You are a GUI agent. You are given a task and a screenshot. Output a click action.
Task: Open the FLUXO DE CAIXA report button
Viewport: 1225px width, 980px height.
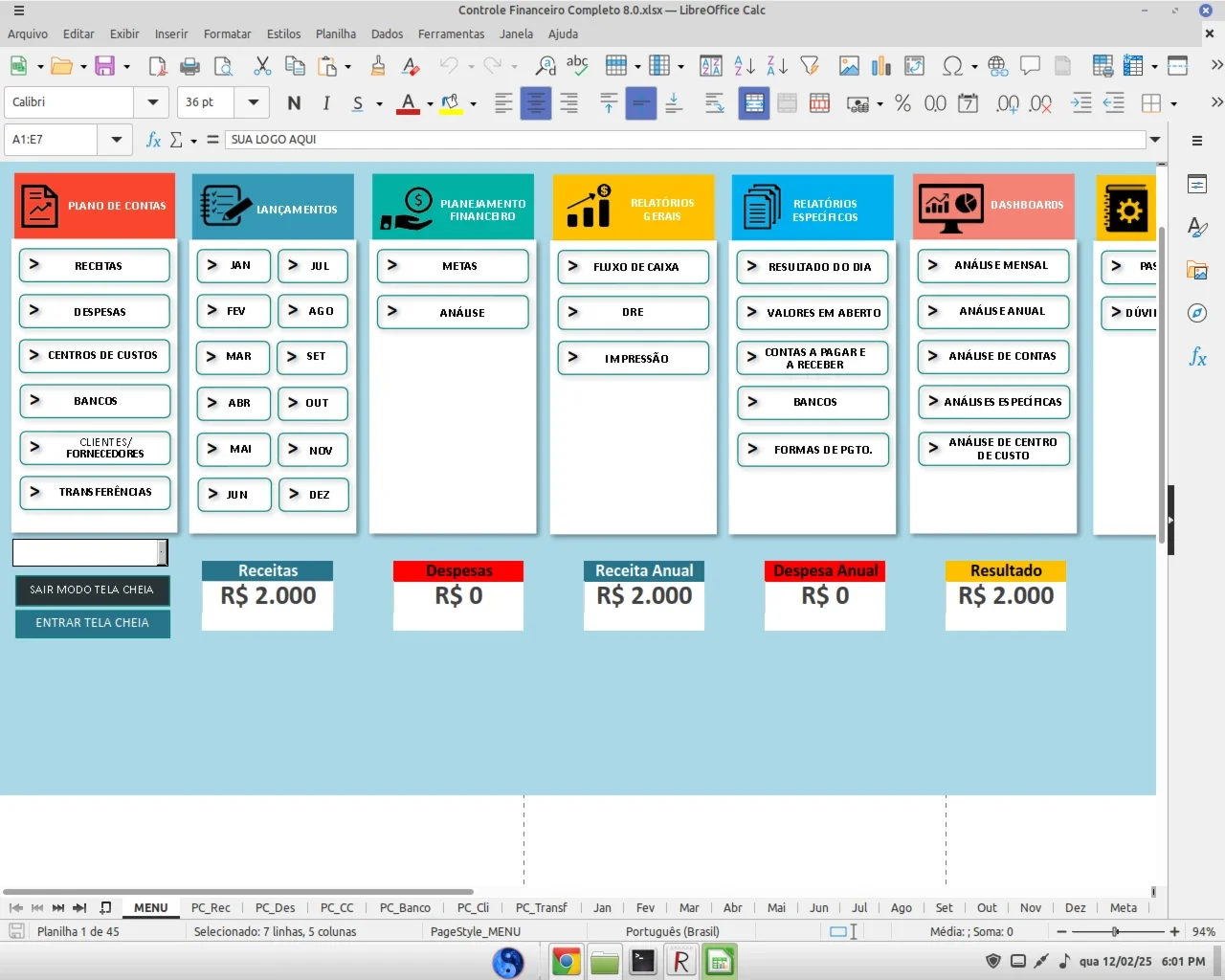634,267
